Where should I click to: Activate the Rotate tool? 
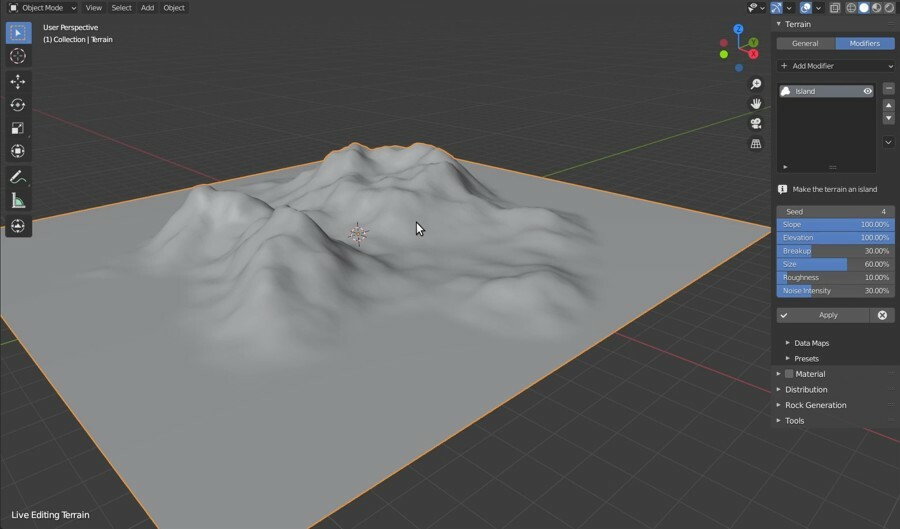click(x=18, y=105)
